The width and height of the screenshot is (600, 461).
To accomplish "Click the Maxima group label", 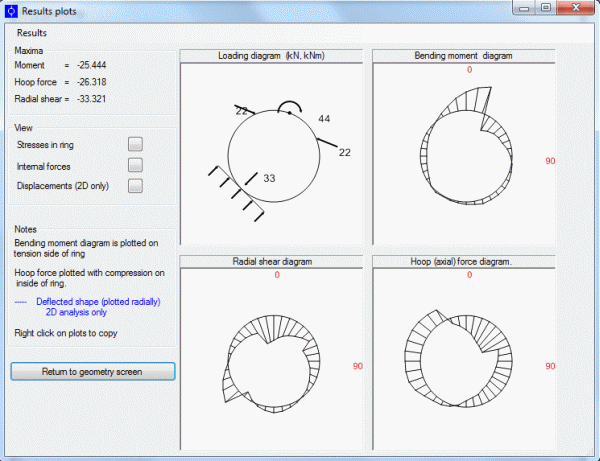I will pos(29,51).
